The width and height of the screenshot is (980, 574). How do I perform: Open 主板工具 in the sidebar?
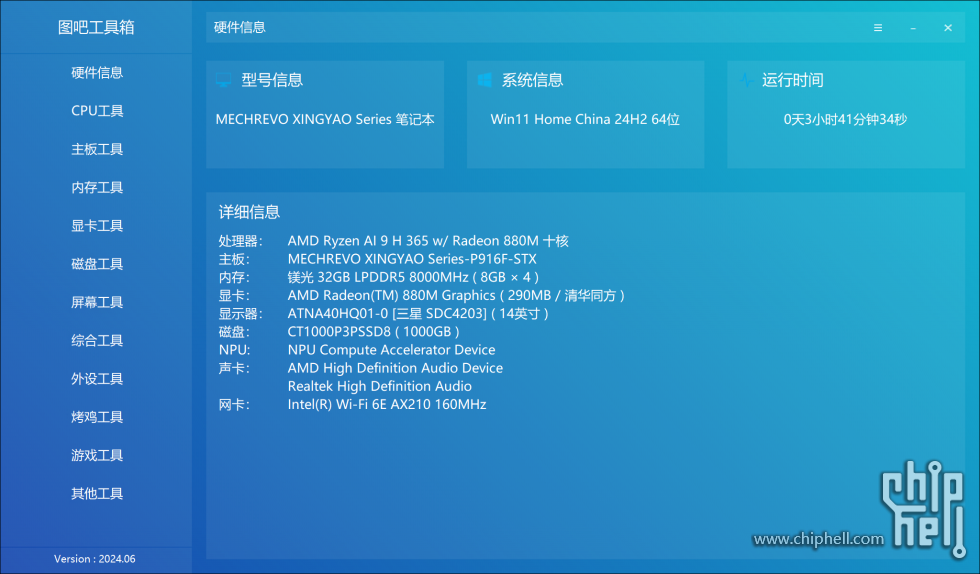[x=97, y=149]
